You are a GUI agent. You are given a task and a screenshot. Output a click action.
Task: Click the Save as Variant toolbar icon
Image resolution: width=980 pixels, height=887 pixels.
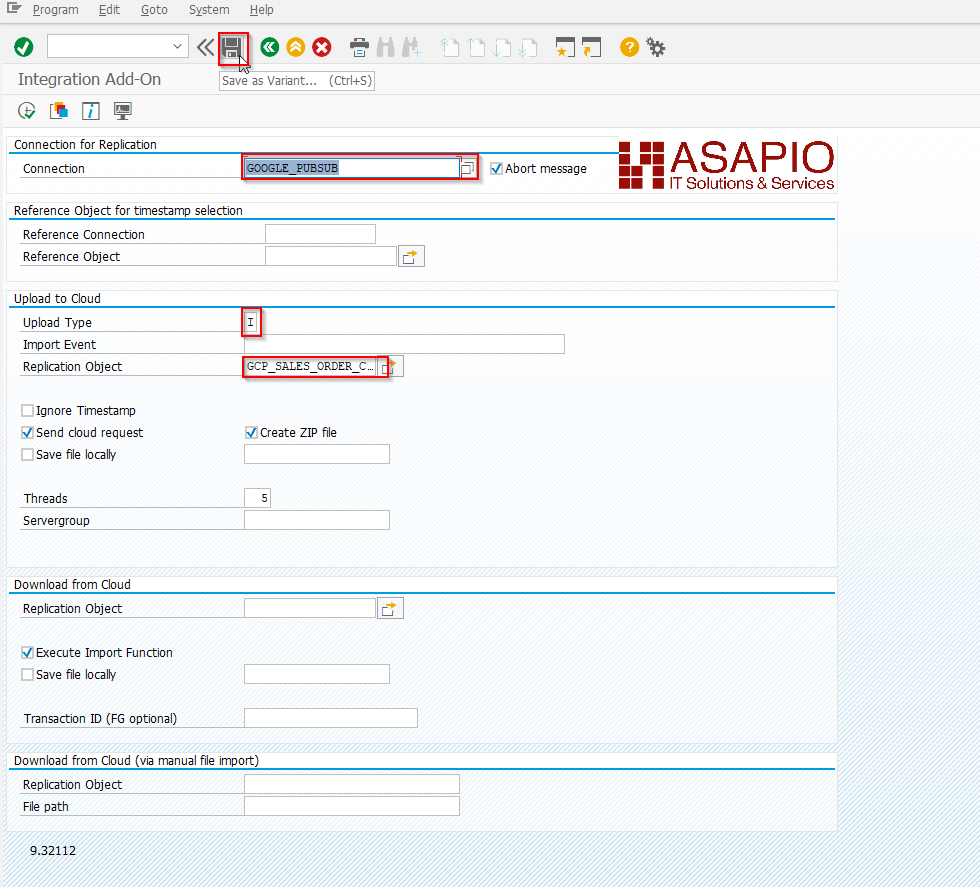[x=234, y=46]
